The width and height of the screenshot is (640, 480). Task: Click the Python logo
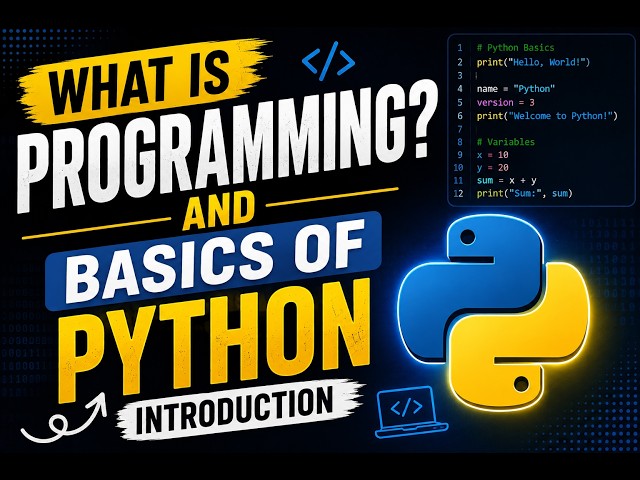click(x=494, y=312)
